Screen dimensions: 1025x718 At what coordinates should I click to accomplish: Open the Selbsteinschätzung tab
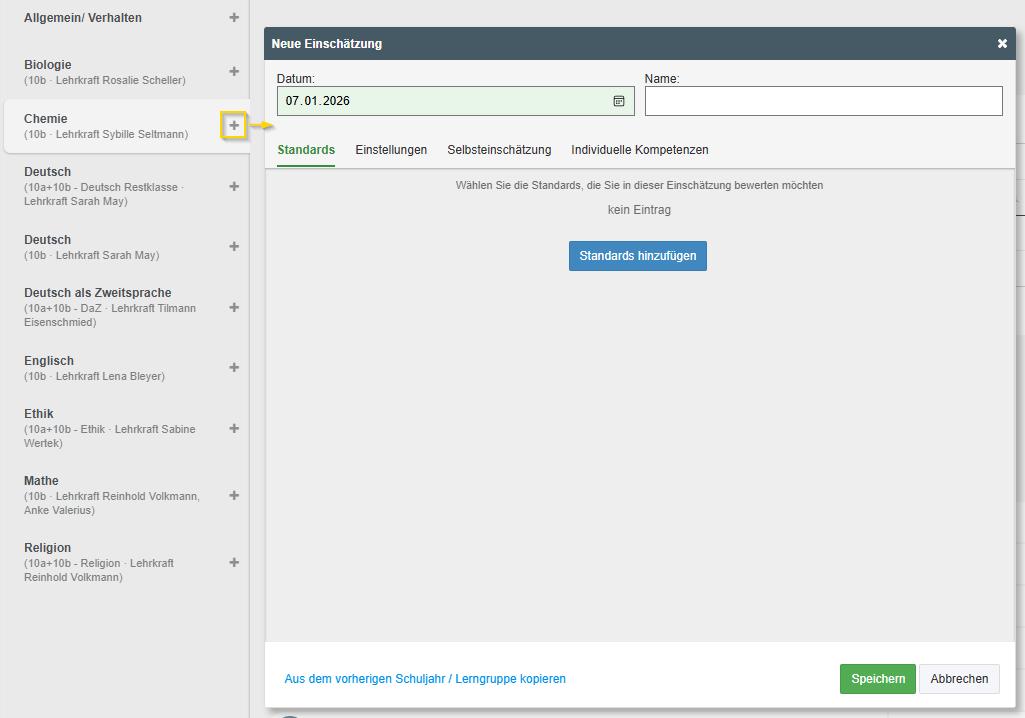[x=499, y=150]
